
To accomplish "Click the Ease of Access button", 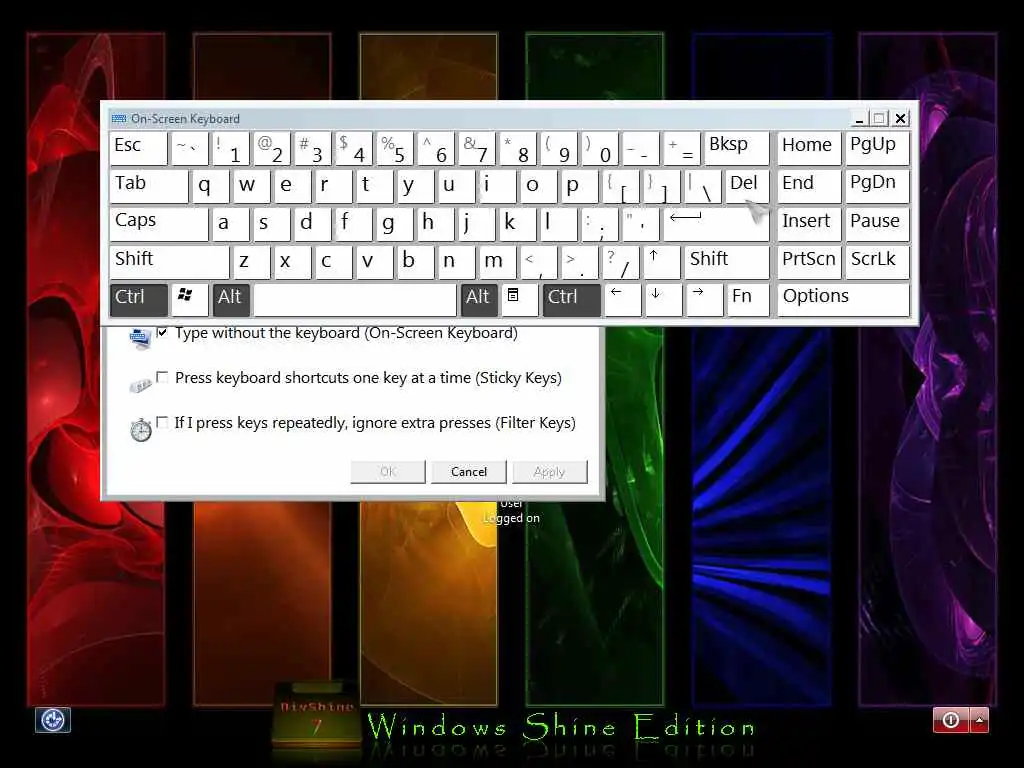I will (52, 720).
